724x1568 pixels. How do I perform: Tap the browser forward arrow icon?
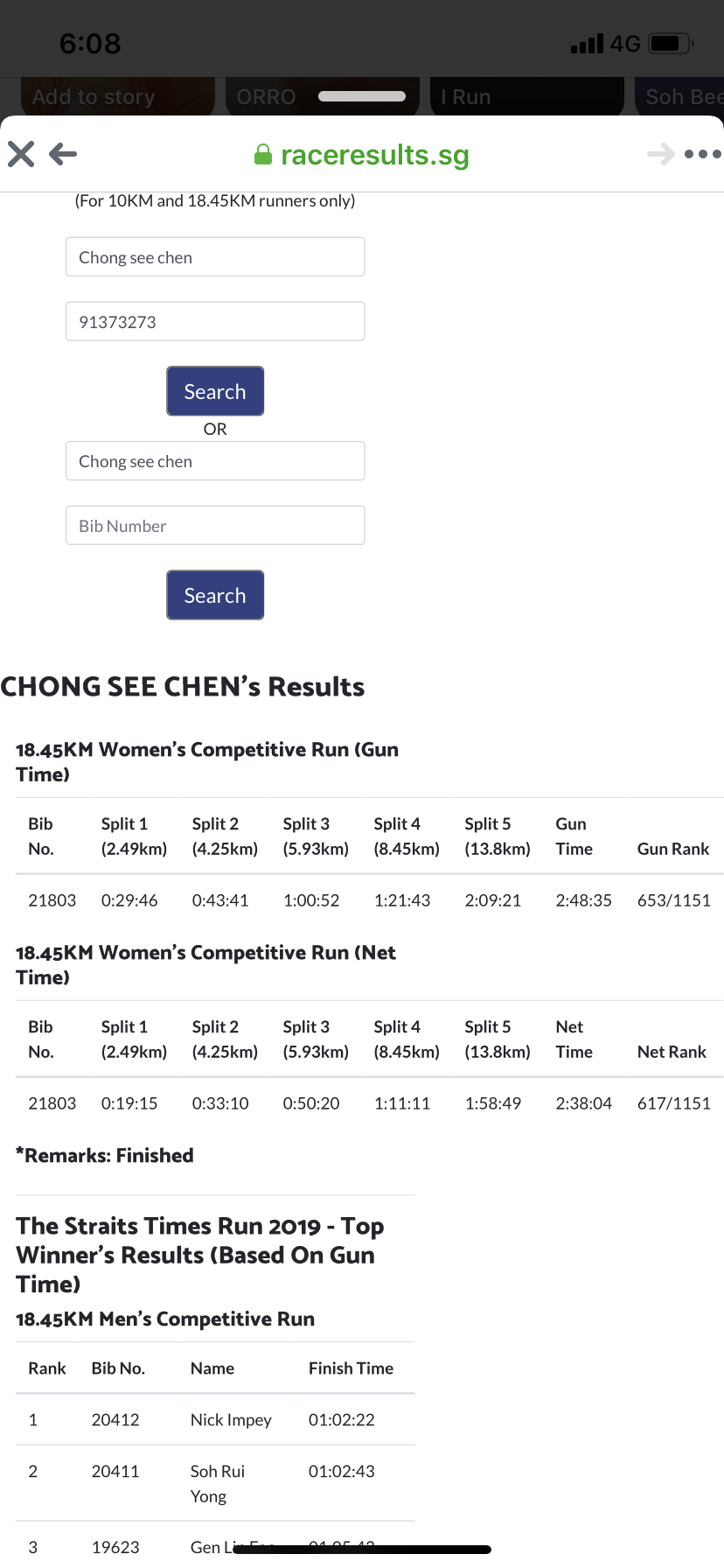coord(661,154)
